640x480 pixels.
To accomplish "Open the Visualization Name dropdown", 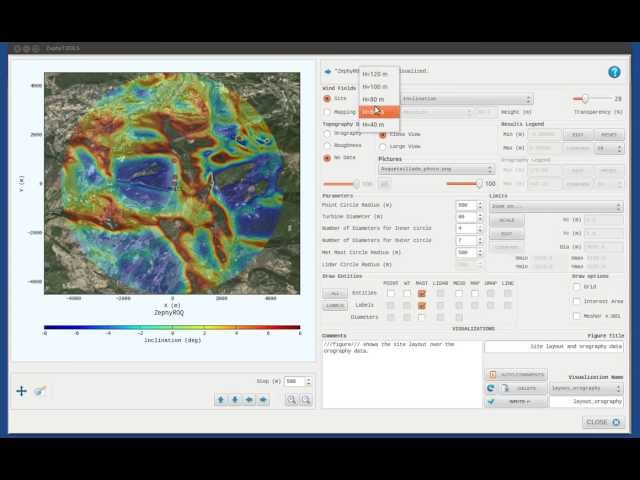I will (x=587, y=388).
